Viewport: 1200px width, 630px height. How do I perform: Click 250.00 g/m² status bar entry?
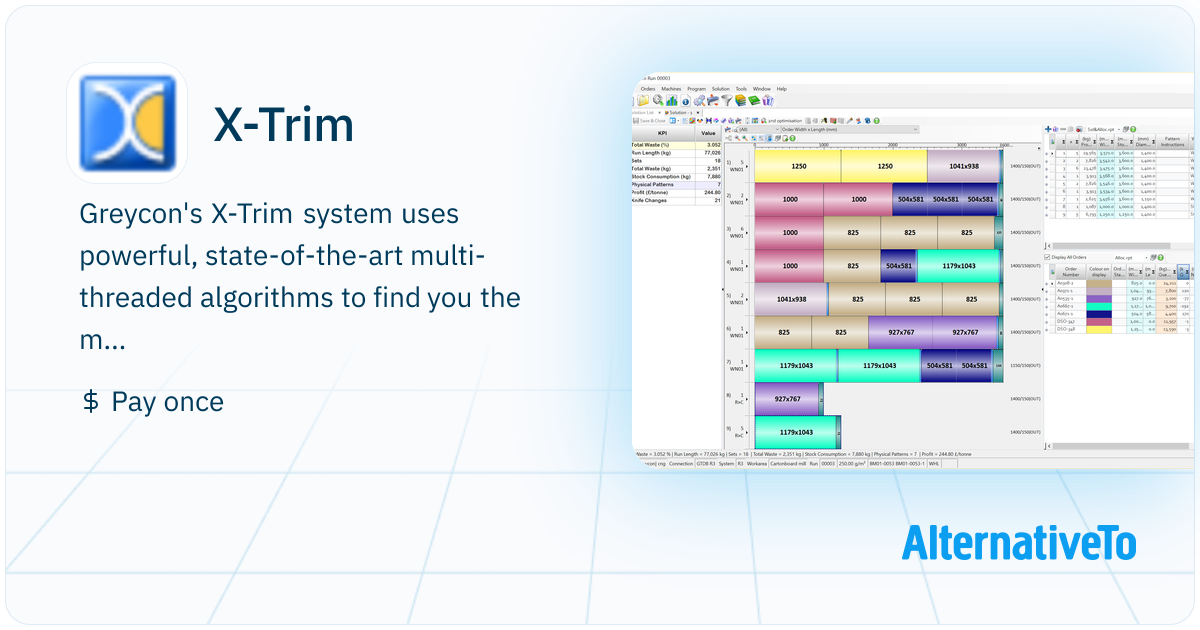click(x=853, y=464)
